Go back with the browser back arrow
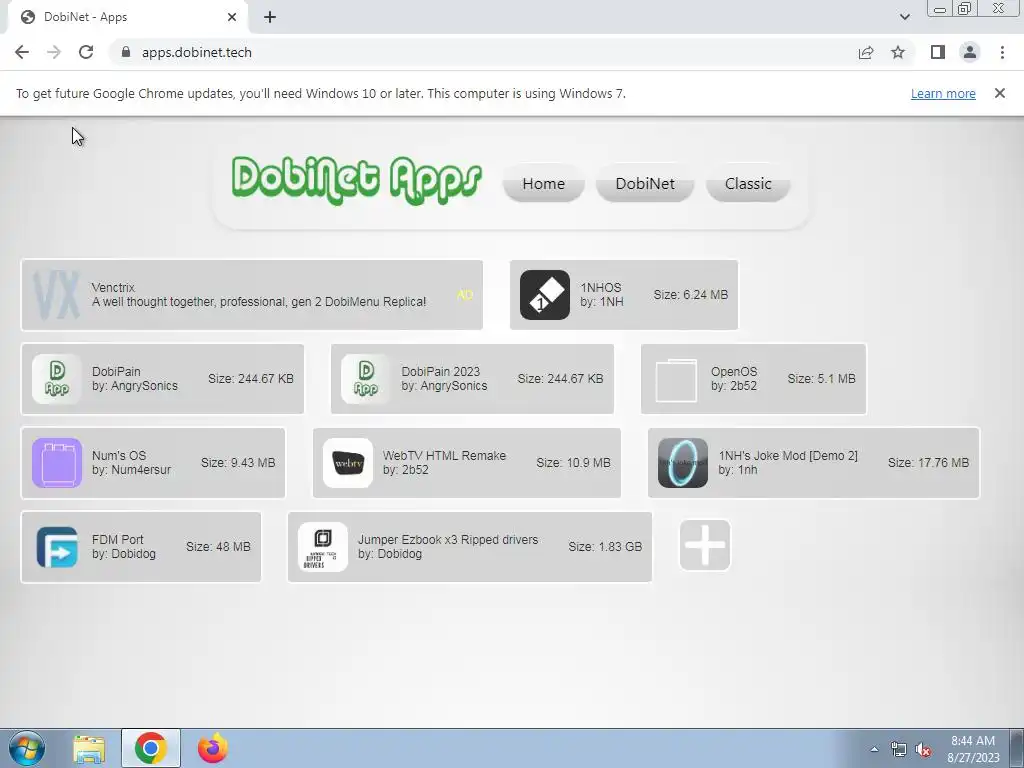This screenshot has width=1024, height=768. 22,52
